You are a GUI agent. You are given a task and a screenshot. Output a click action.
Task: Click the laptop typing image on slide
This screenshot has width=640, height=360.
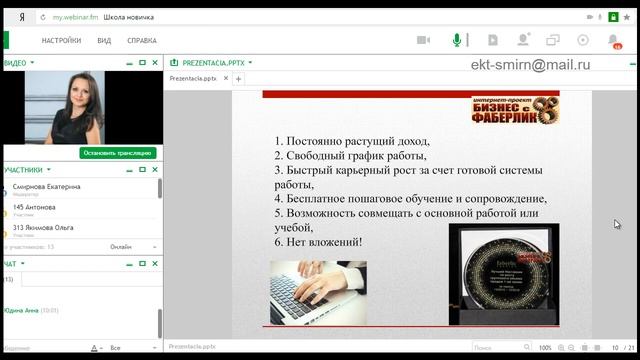[x=318, y=293]
